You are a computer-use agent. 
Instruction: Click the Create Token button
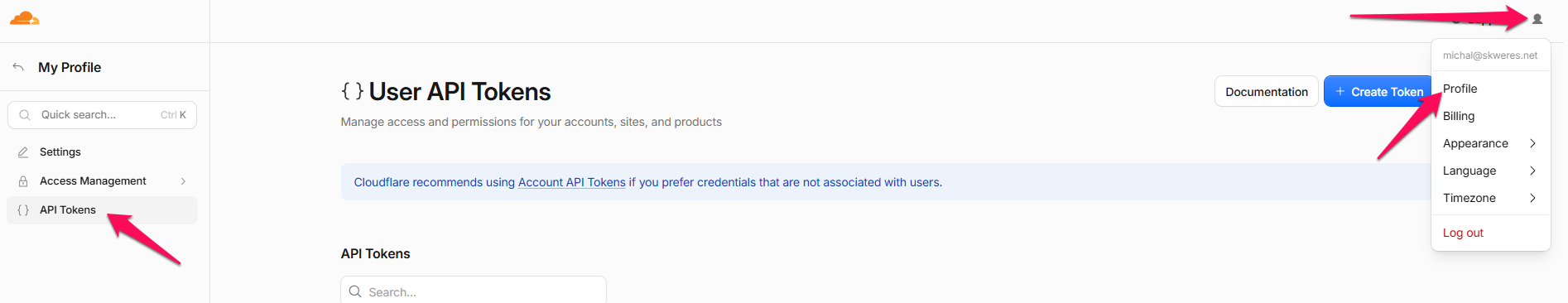(1378, 91)
